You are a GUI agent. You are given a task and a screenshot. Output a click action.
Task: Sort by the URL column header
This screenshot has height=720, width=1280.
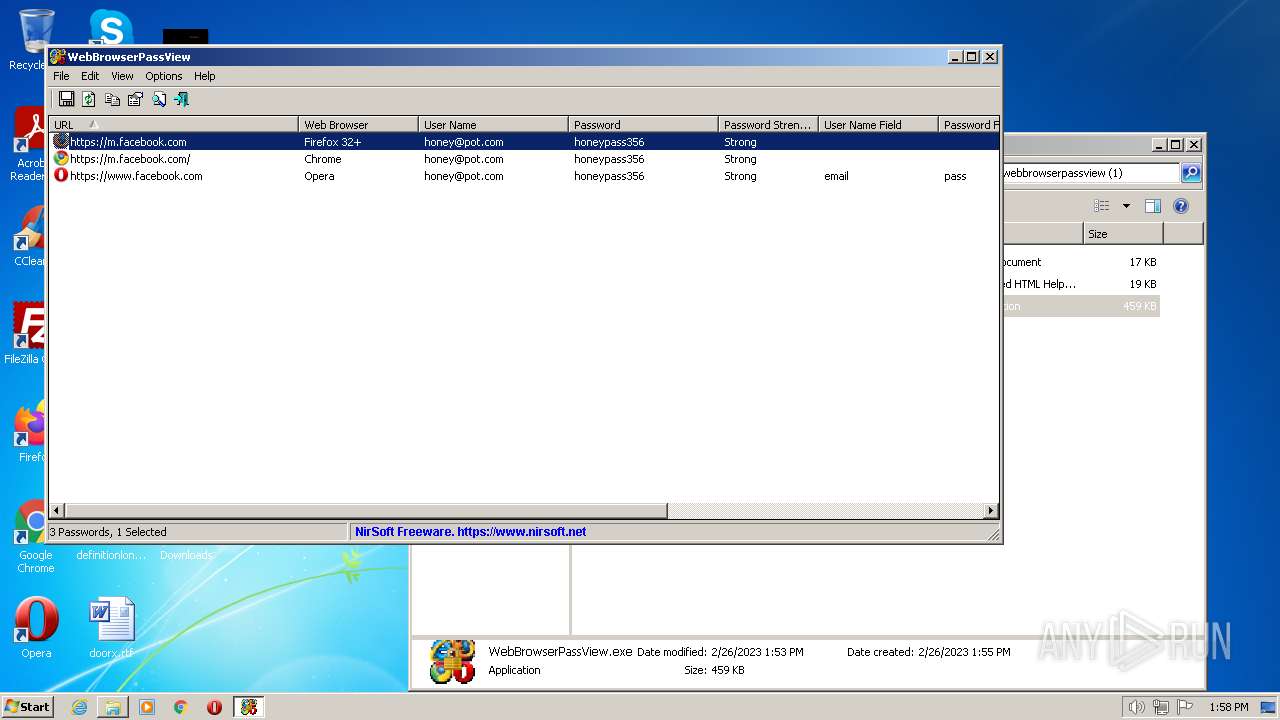[x=173, y=125]
